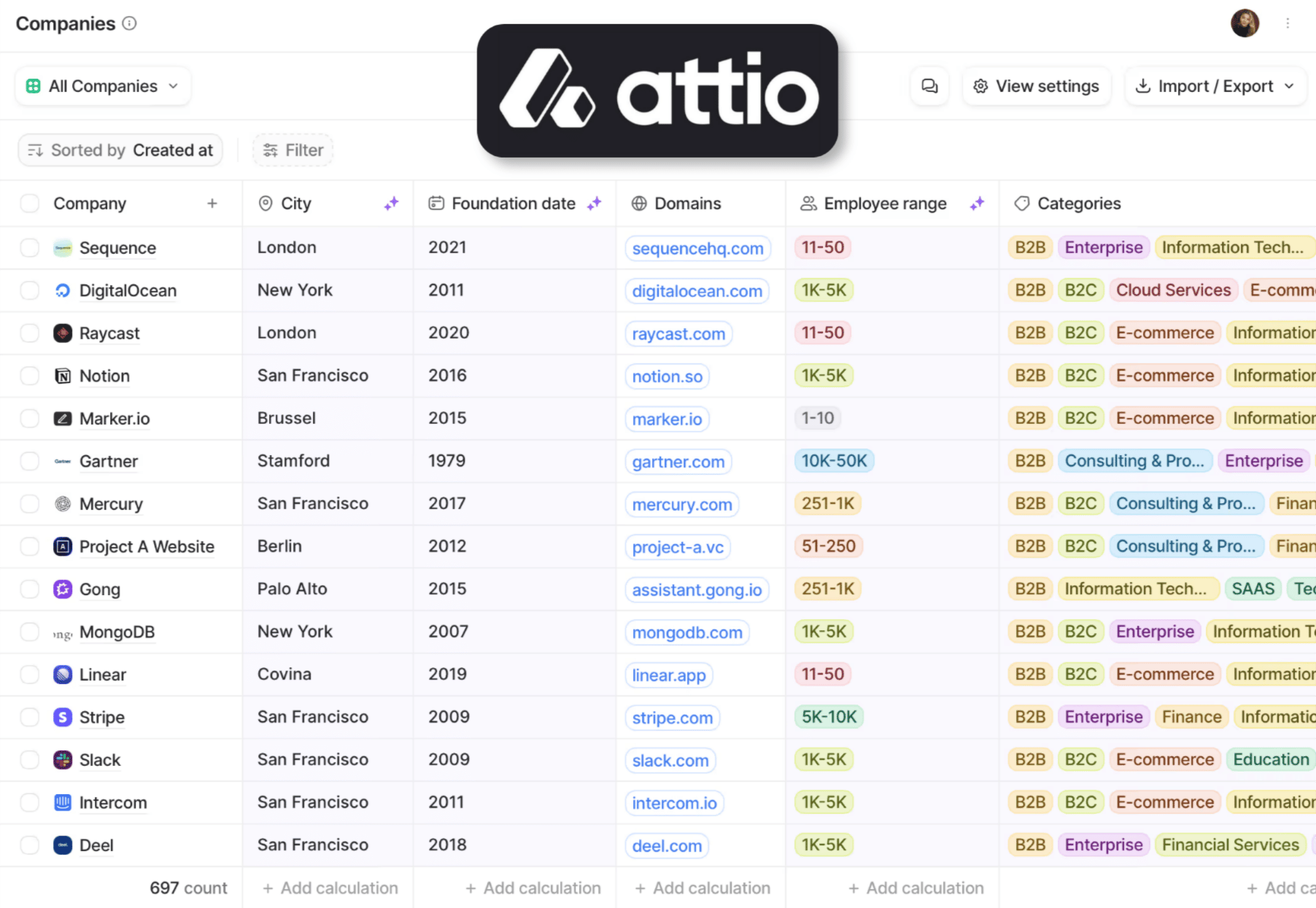
Task: Select the Deel row checkbox
Action: click(29, 845)
